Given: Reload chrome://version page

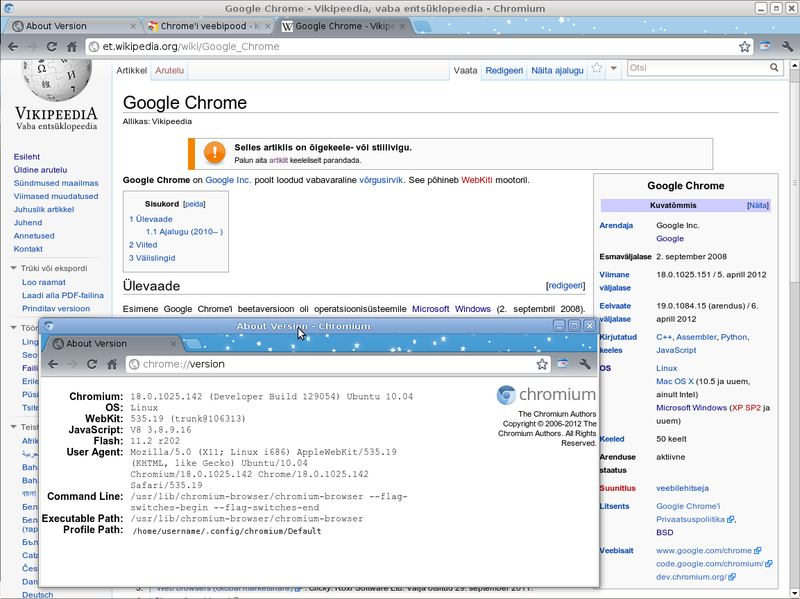Looking at the screenshot, I should 92,364.
